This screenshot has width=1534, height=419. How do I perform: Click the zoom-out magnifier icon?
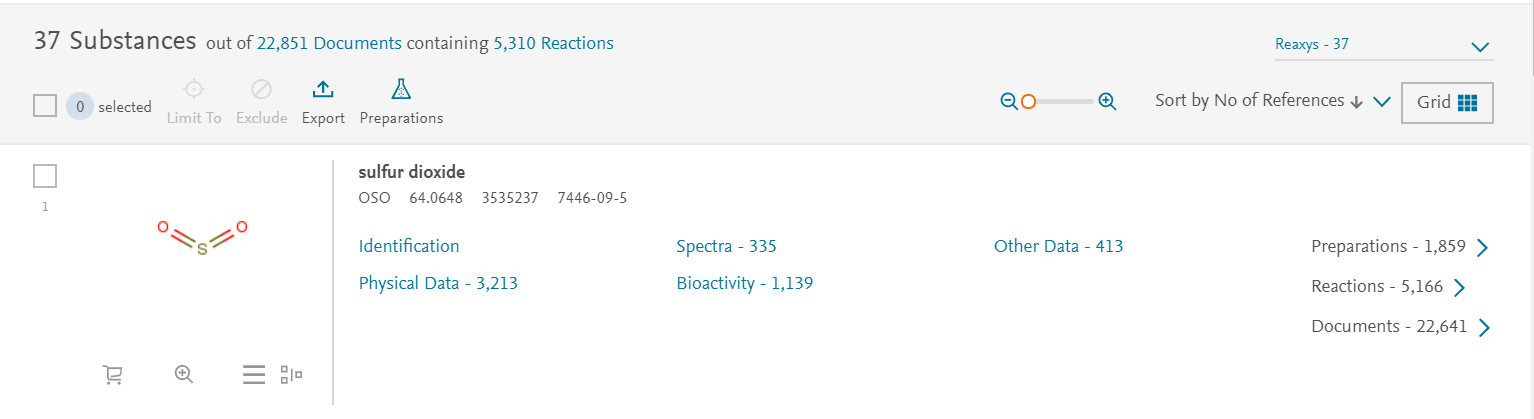[x=1009, y=101]
